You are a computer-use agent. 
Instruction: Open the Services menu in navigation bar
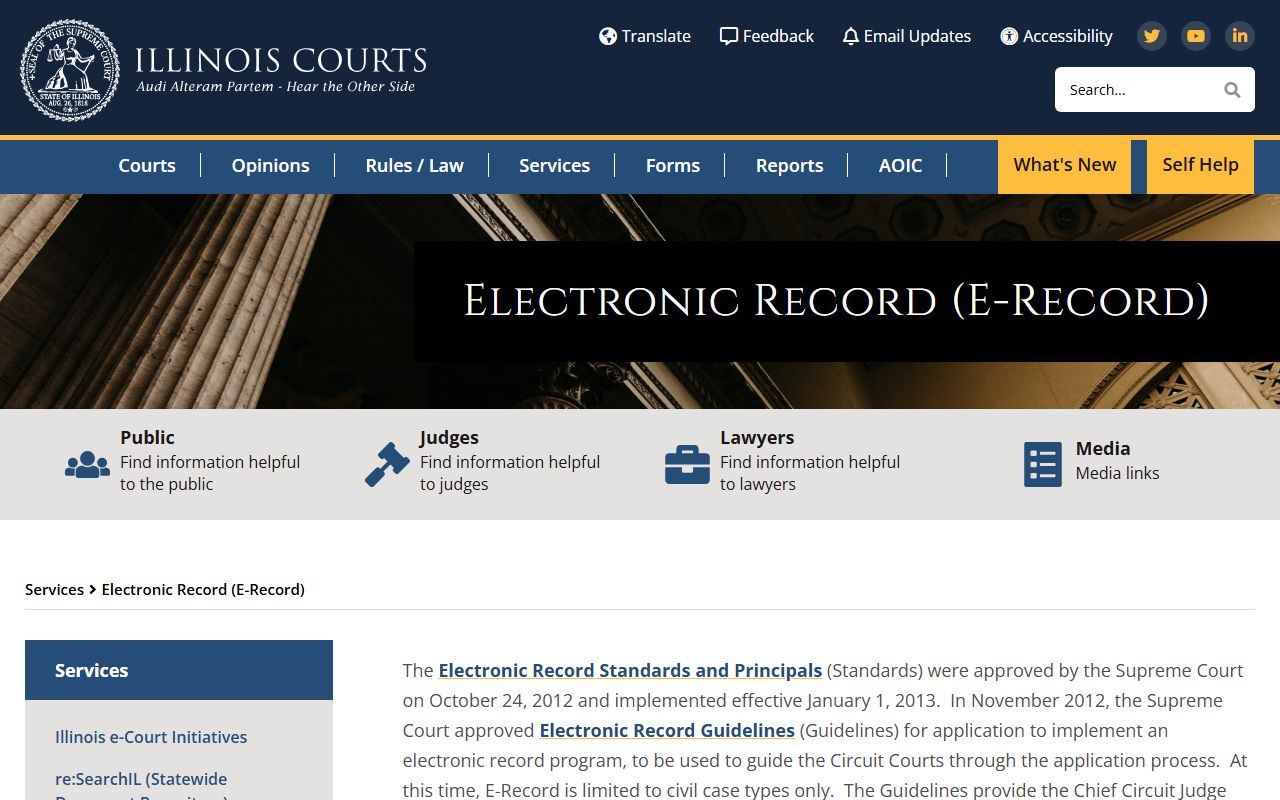coord(554,165)
